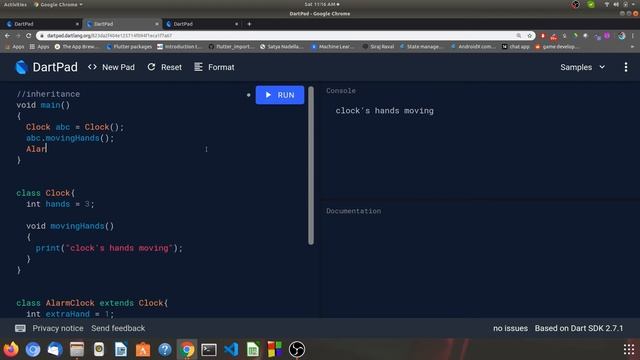Click the 'no issues' status text
Screen dimensions: 640x360
point(510,328)
